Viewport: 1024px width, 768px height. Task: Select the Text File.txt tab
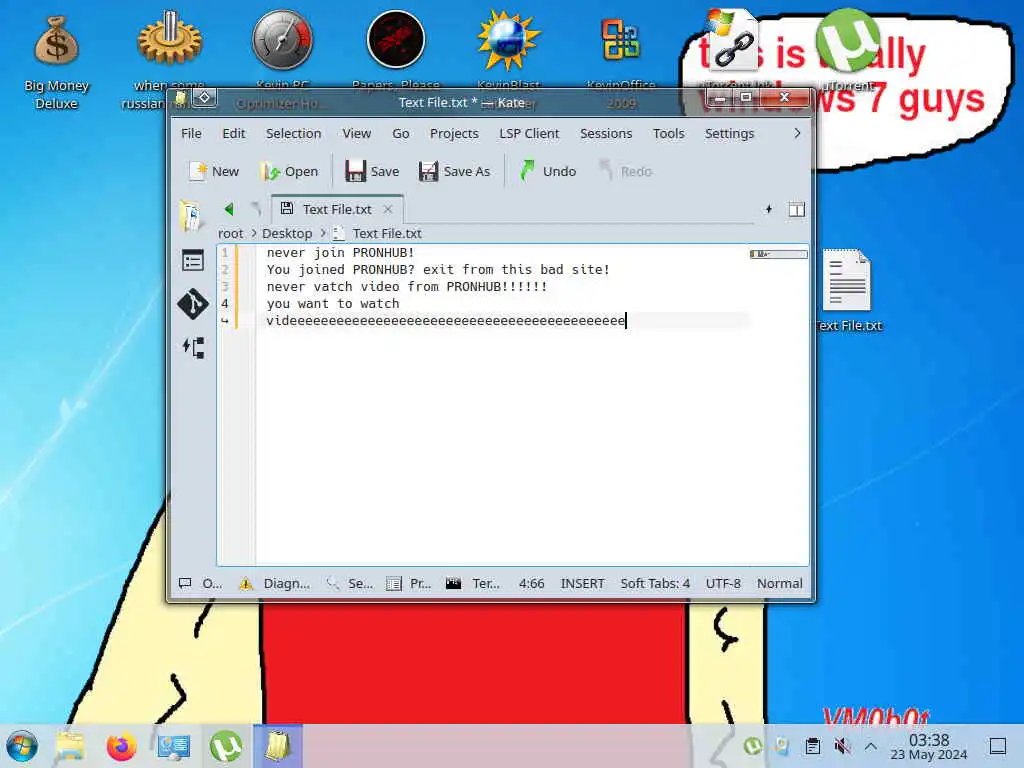point(337,209)
